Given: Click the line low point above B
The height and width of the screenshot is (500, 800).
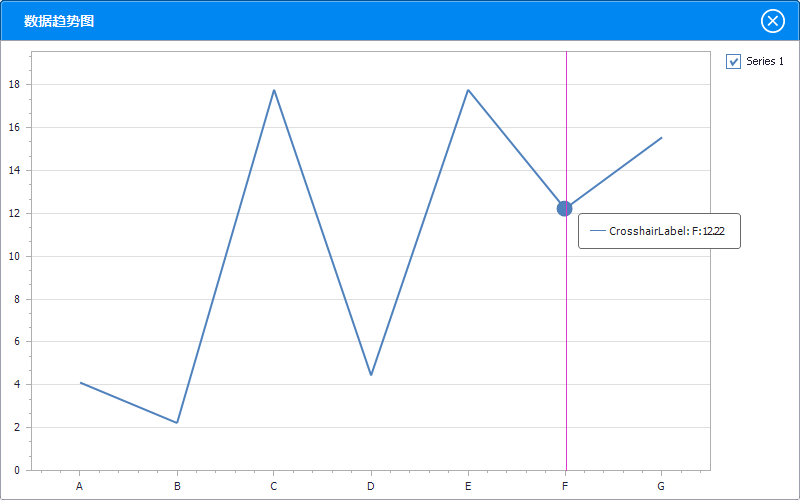Looking at the screenshot, I should click(x=177, y=422).
